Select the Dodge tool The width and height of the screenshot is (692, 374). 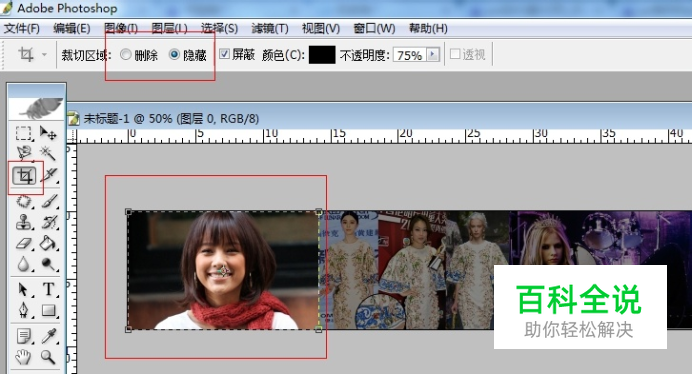click(x=49, y=264)
